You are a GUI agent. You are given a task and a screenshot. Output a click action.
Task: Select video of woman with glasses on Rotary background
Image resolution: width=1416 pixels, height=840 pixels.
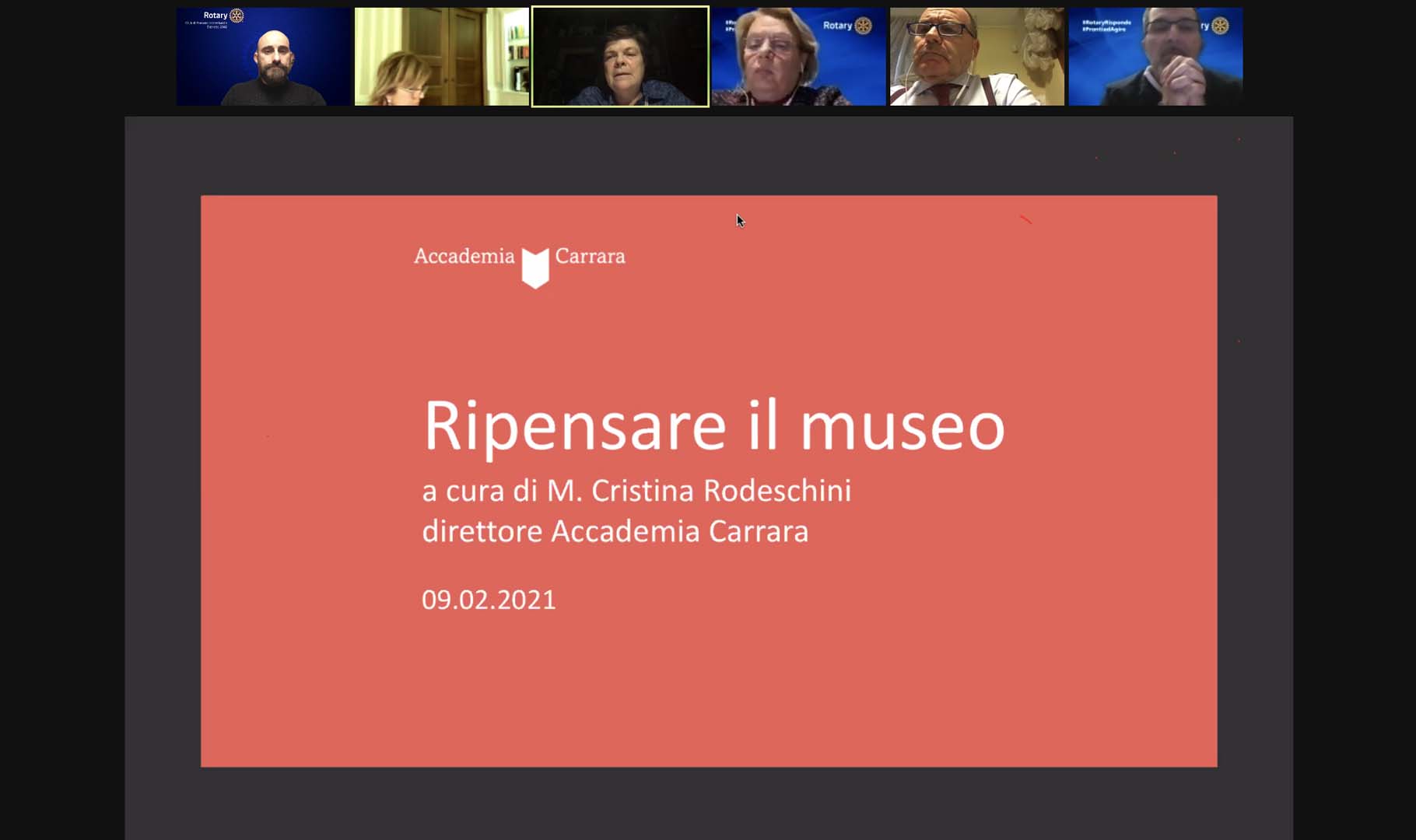[x=798, y=57]
